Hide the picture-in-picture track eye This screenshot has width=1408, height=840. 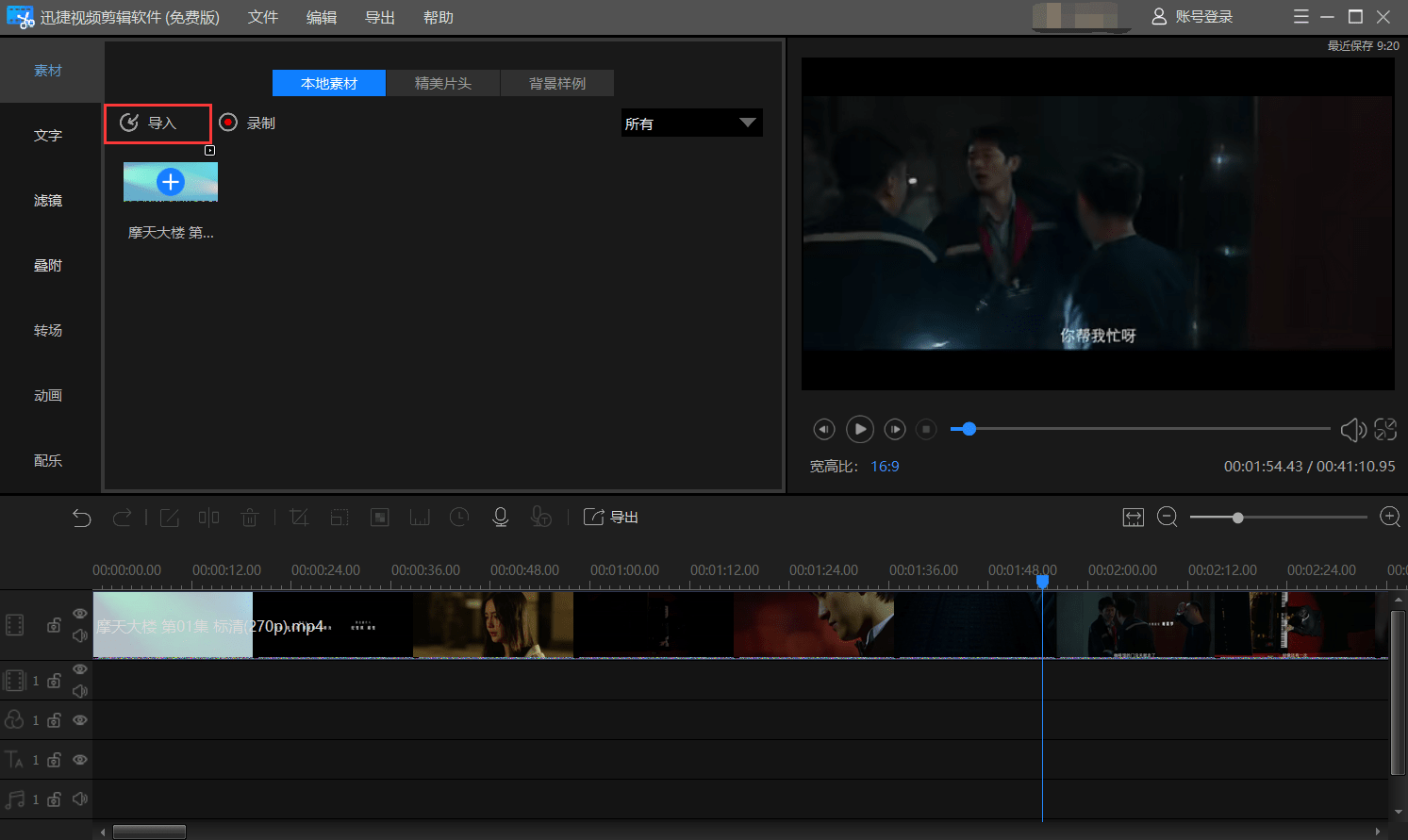click(x=80, y=669)
